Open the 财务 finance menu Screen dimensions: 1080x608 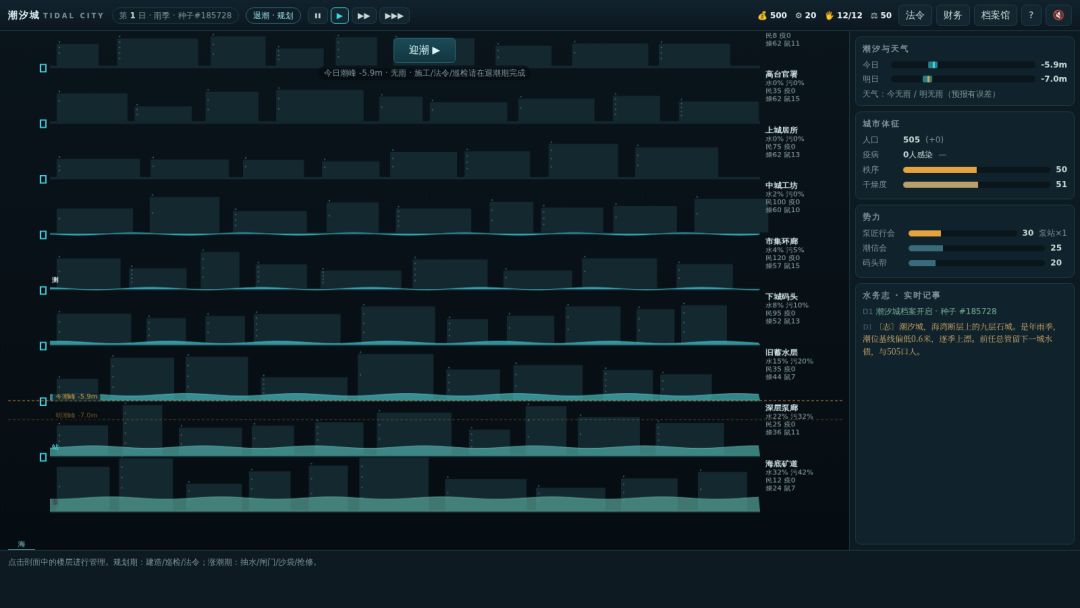pyautogui.click(x=953, y=15)
